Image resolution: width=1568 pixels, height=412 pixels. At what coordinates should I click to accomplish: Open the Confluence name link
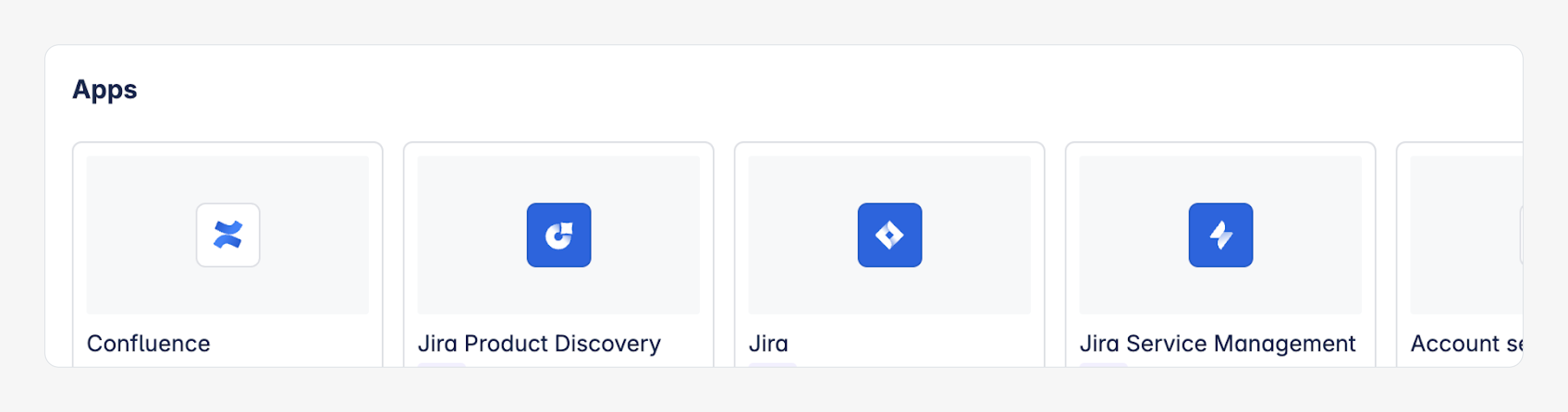(x=148, y=343)
